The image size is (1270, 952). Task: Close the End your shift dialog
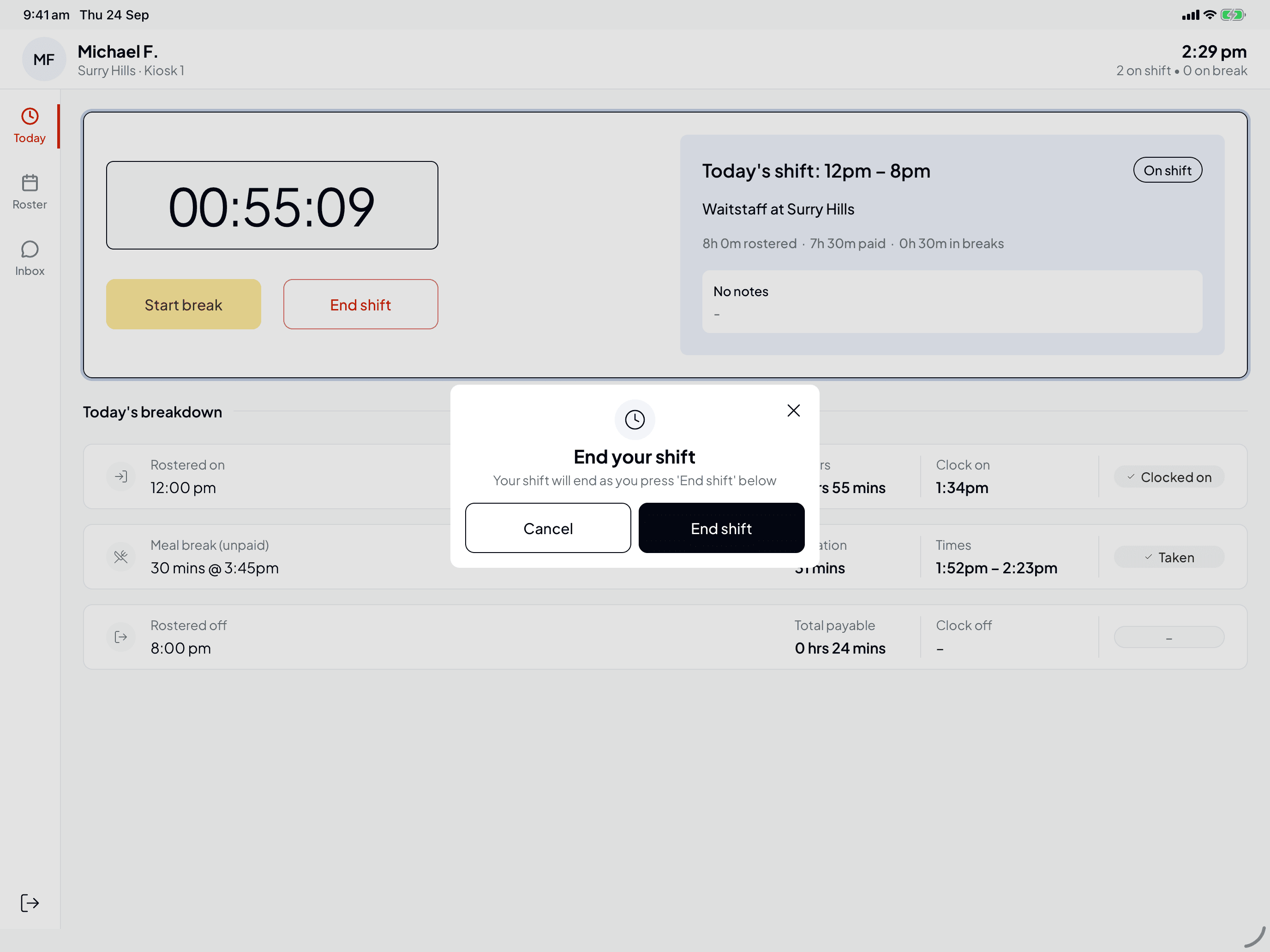click(793, 411)
